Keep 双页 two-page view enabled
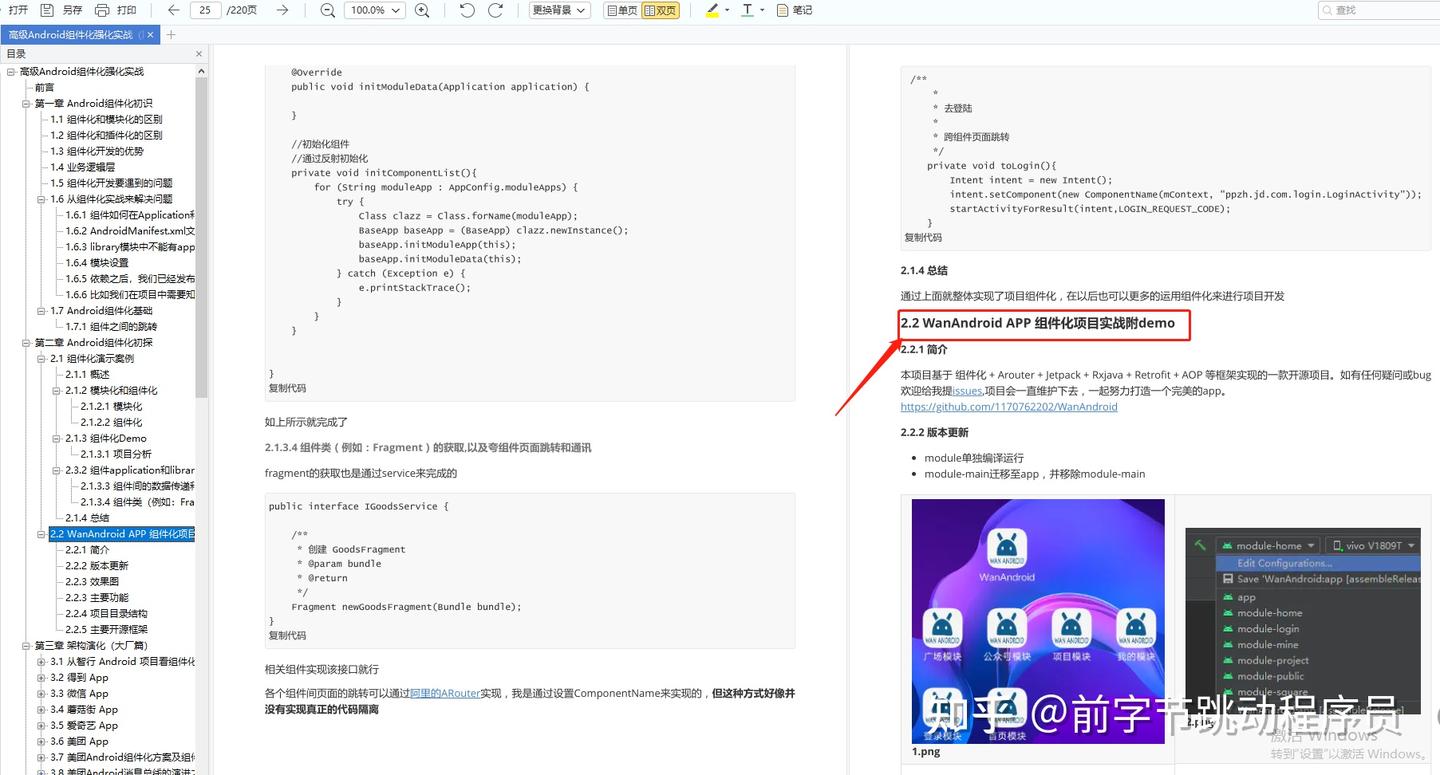The height and width of the screenshot is (775, 1440). [662, 9]
